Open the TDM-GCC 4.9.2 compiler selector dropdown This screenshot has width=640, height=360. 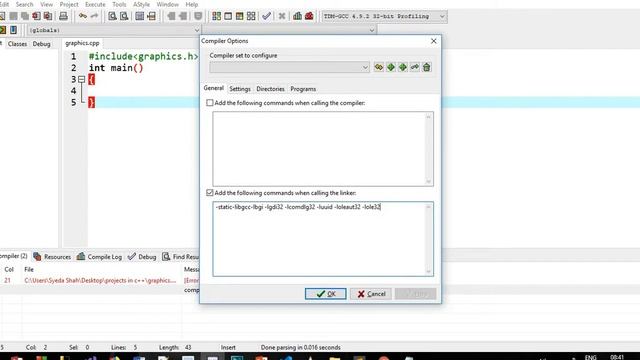coord(384,16)
